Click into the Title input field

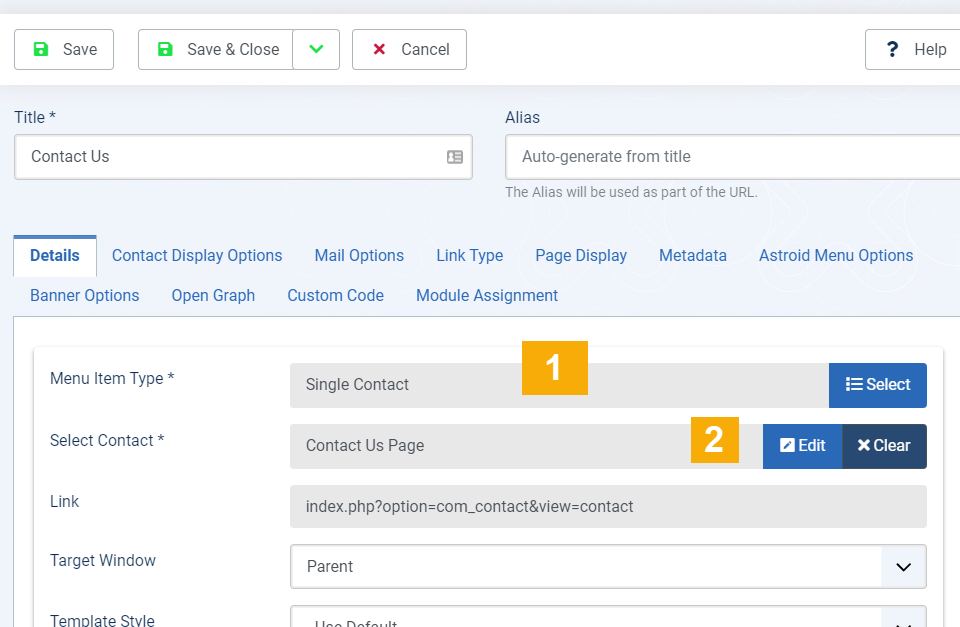[230, 157]
